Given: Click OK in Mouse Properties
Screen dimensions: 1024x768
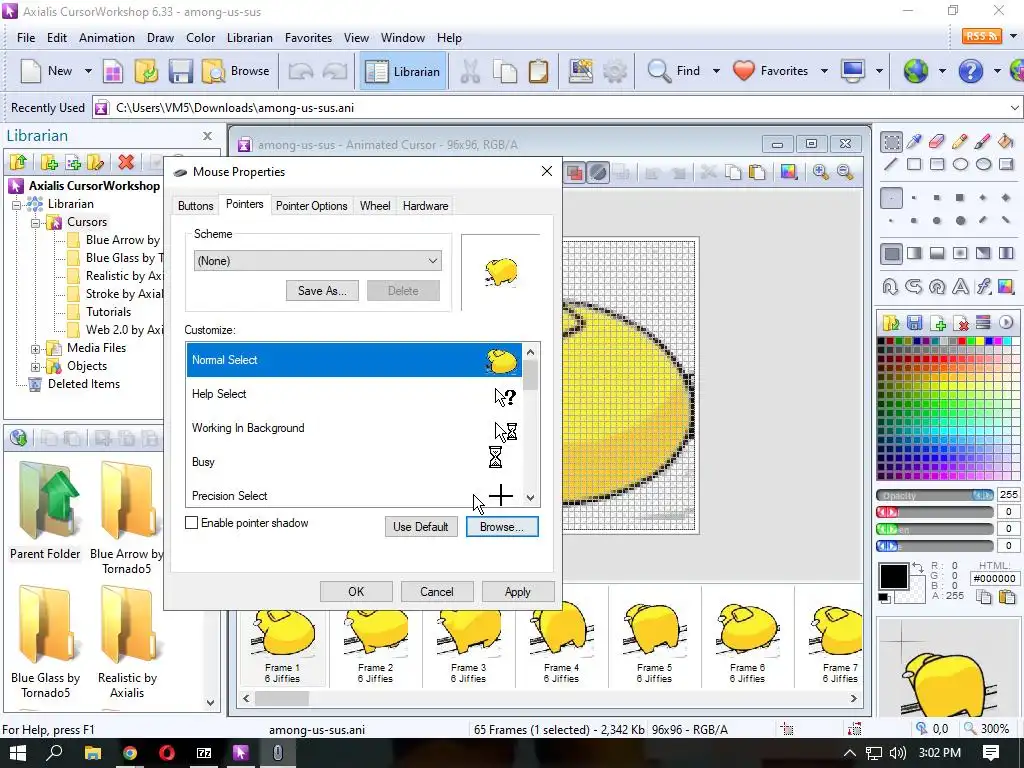Looking at the screenshot, I should pos(356,592).
